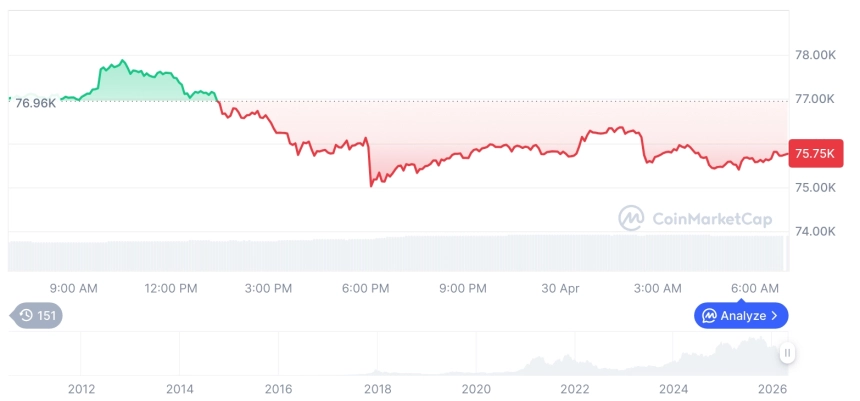860x401 pixels.
Task: Click the 12:00 PM time axis label
Action: (171, 288)
